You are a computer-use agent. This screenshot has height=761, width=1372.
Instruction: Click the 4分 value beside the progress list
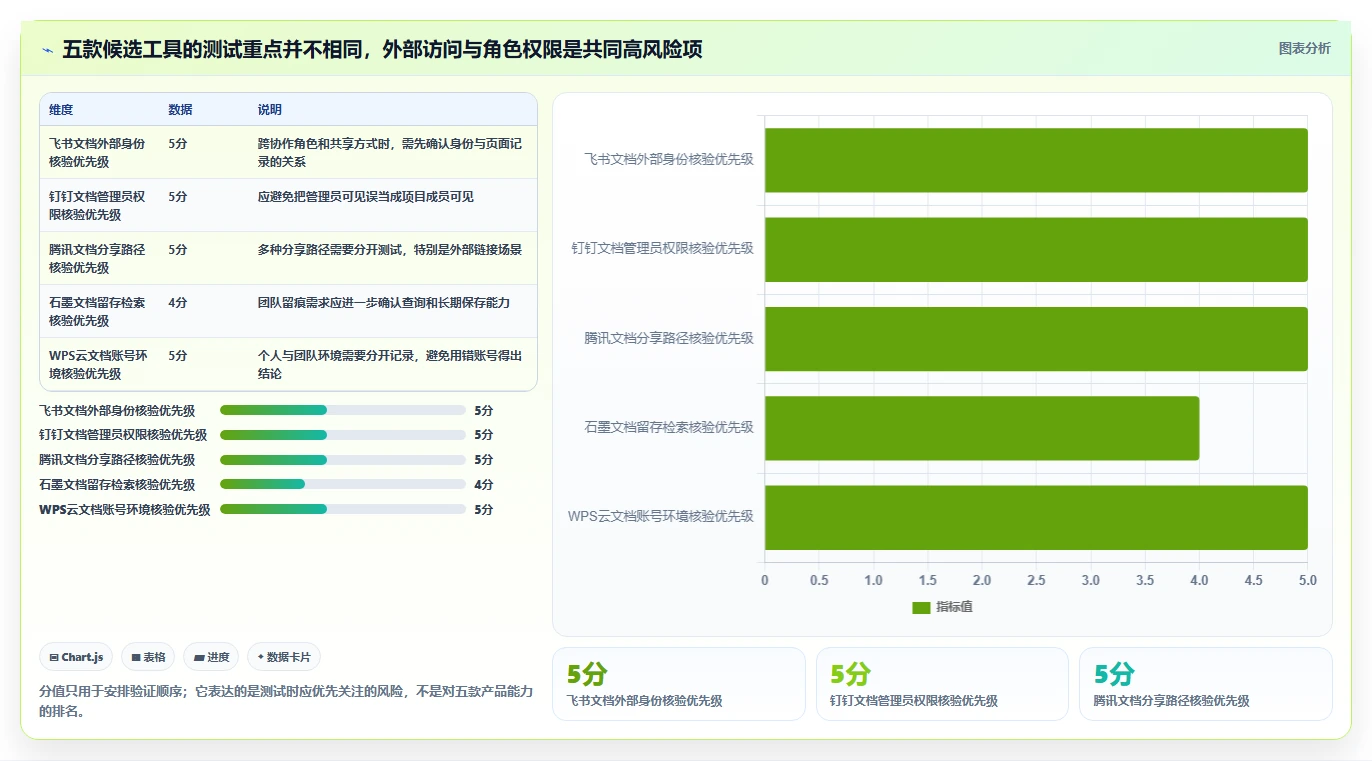pyautogui.click(x=484, y=485)
